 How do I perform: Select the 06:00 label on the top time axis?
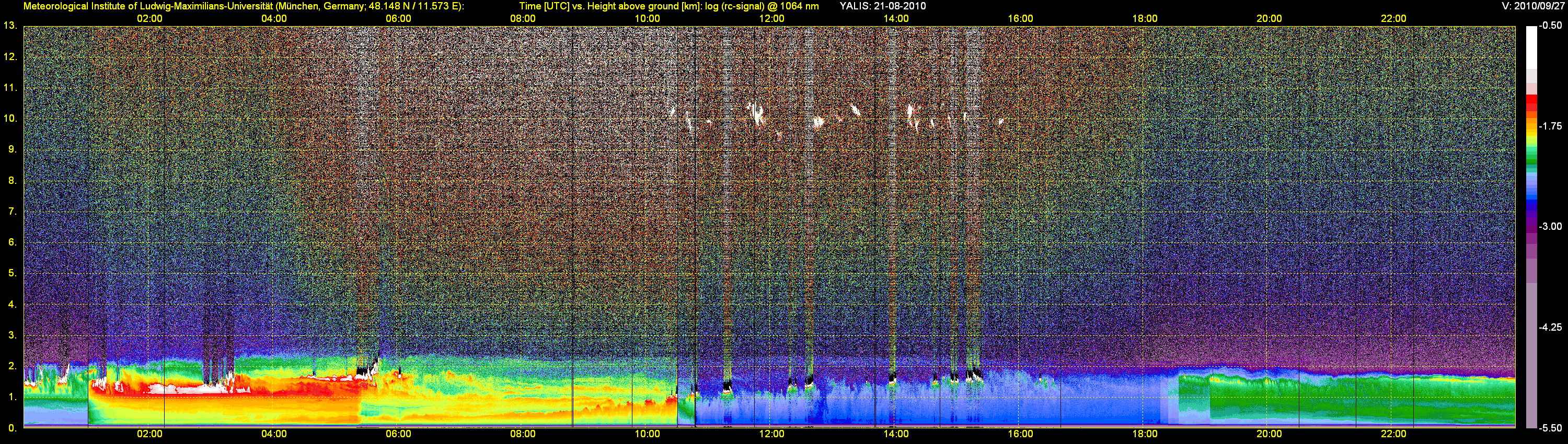tap(399, 19)
